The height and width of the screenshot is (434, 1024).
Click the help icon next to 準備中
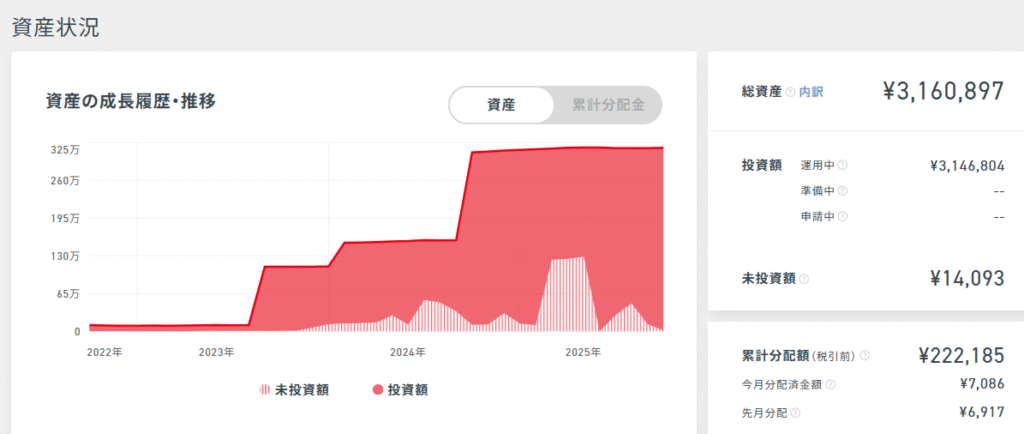pyautogui.click(x=842, y=191)
